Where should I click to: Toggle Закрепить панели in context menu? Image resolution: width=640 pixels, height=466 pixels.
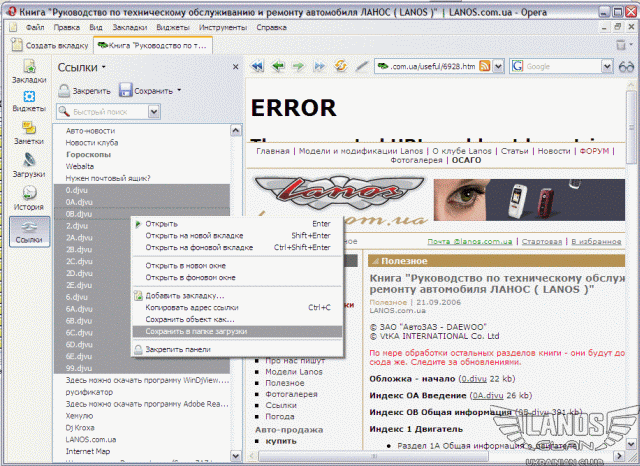point(177,350)
